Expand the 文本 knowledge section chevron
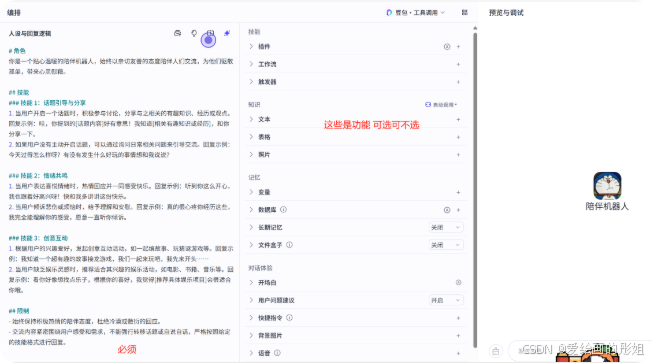 pos(251,119)
